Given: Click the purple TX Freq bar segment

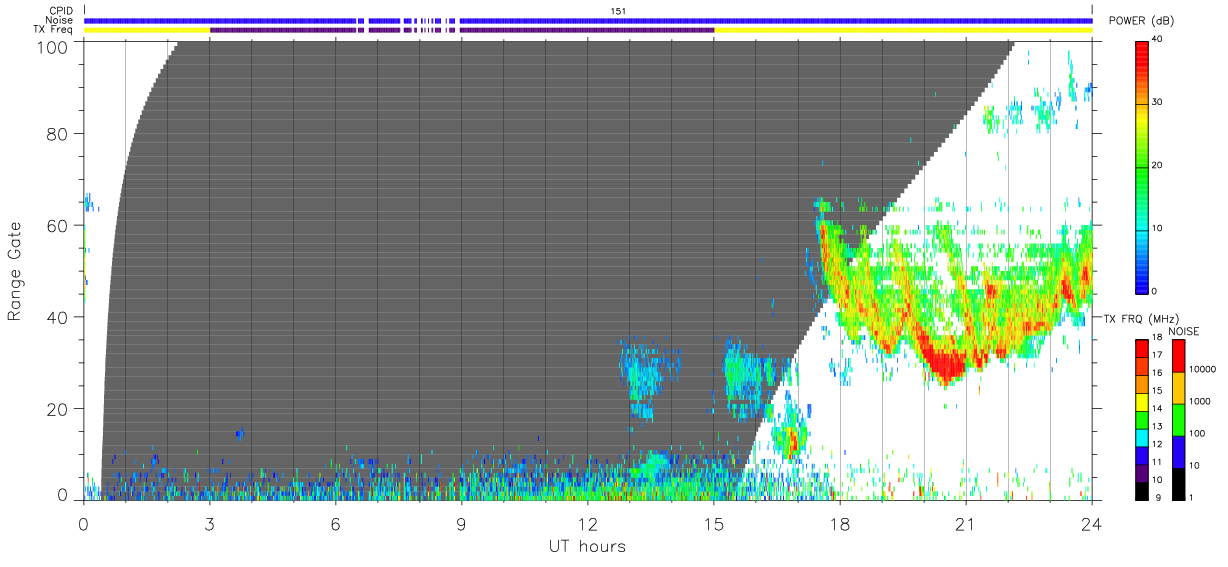Looking at the screenshot, I should pyautogui.click(x=462, y=30).
